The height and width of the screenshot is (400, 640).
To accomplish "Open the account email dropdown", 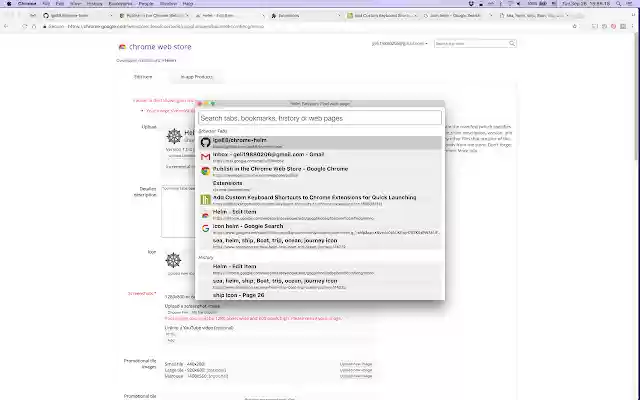I will 400,43.
